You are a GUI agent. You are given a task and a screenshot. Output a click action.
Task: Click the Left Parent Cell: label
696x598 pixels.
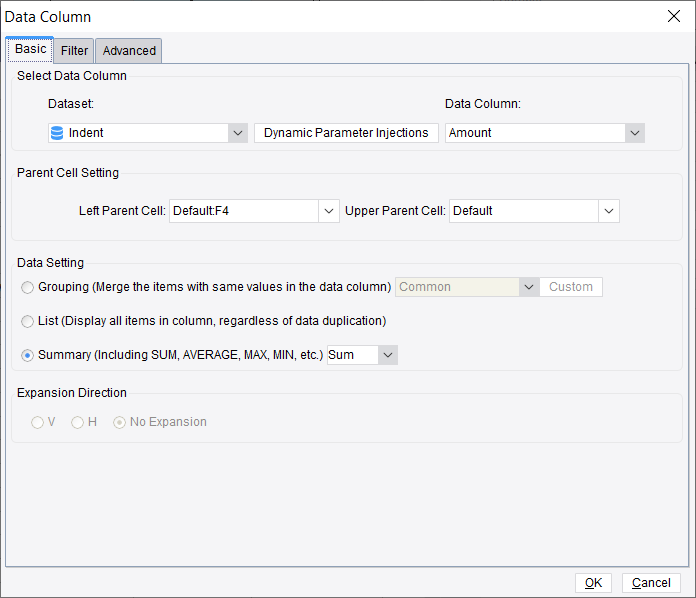click(122, 211)
